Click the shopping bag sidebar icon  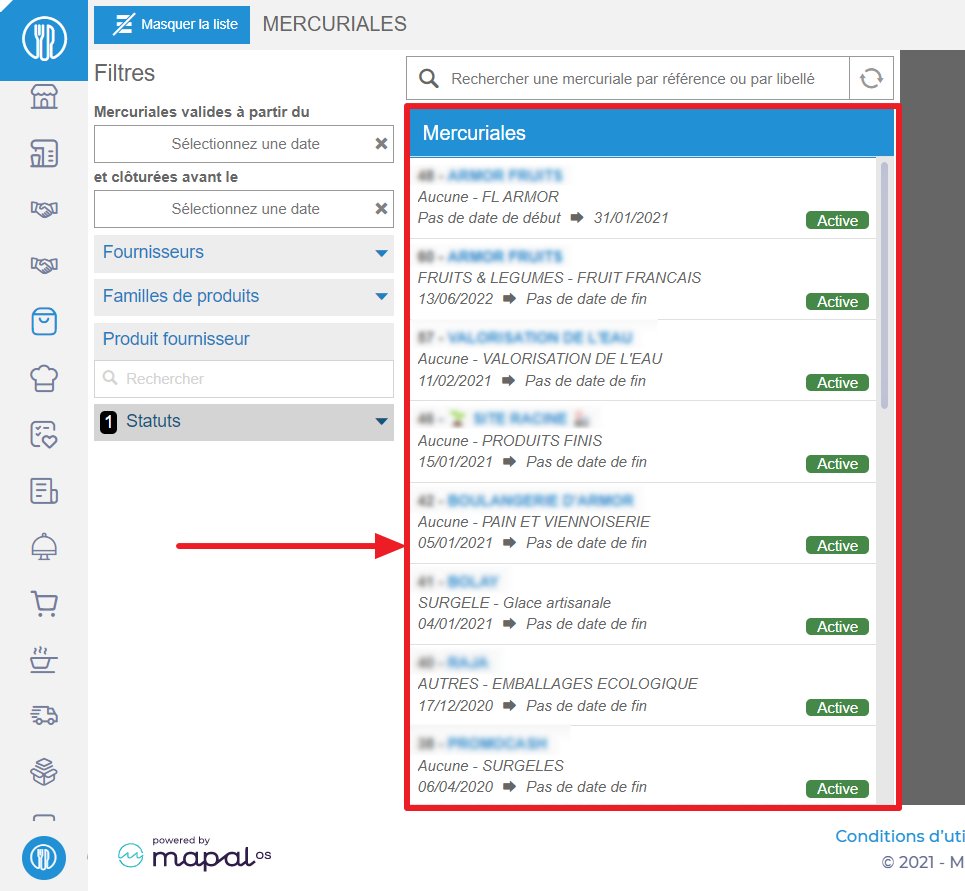(x=44, y=321)
